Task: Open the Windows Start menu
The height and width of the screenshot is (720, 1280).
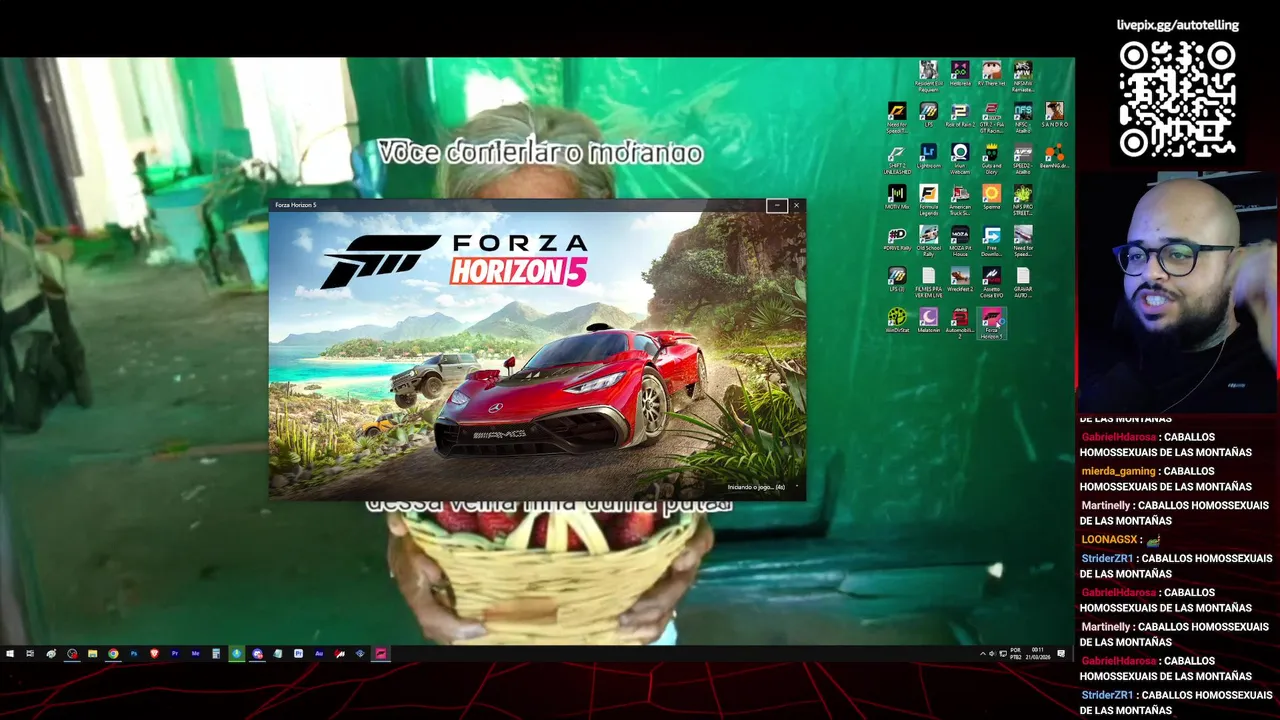Action: pos(10,654)
